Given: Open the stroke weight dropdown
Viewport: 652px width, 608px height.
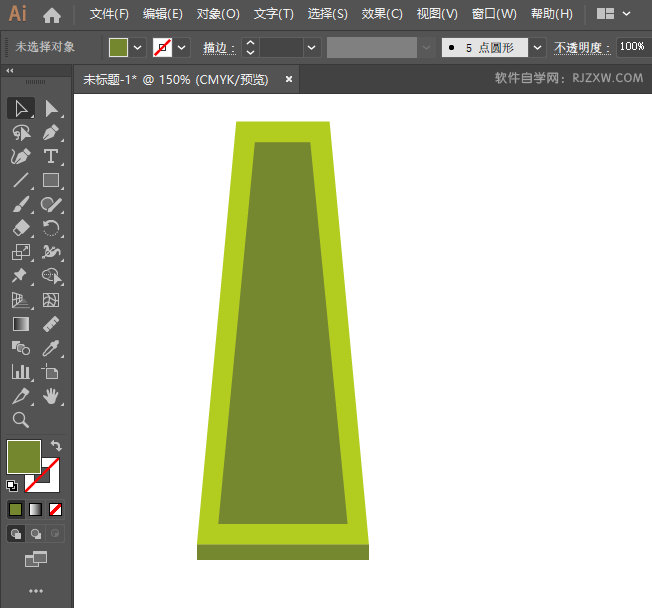Looking at the screenshot, I should coord(312,47).
